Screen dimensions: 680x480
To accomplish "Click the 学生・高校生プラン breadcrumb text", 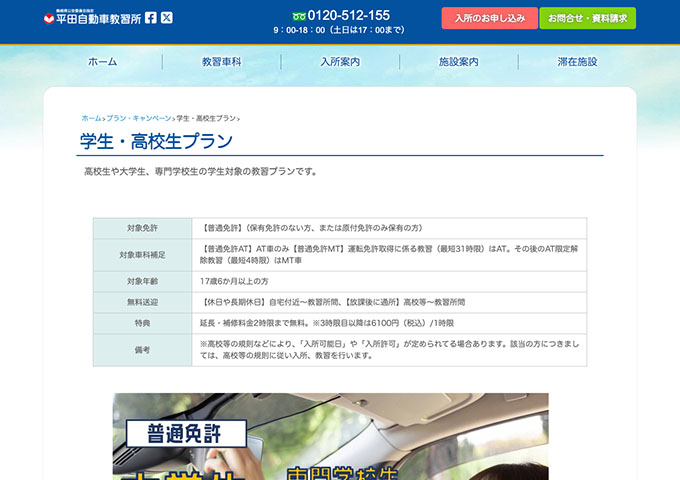I will coord(206,118).
